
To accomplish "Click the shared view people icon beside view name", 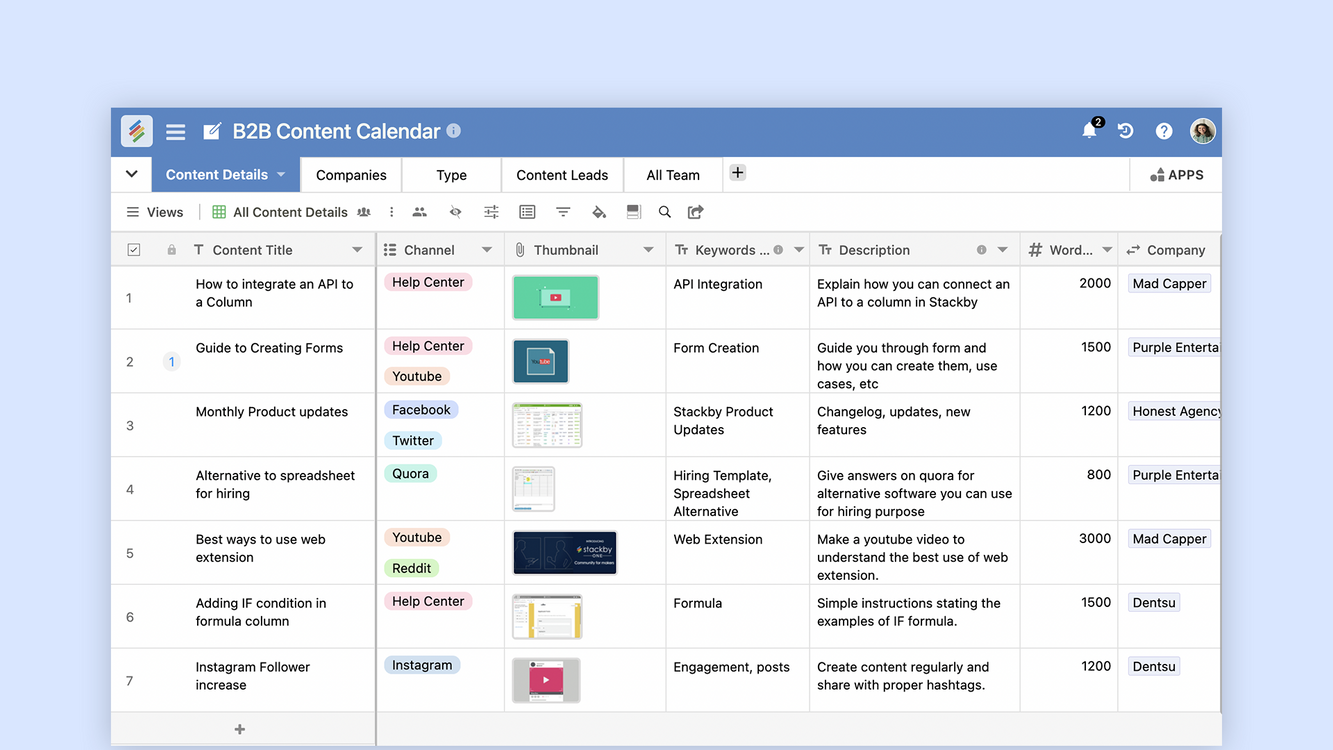I will click(x=364, y=212).
